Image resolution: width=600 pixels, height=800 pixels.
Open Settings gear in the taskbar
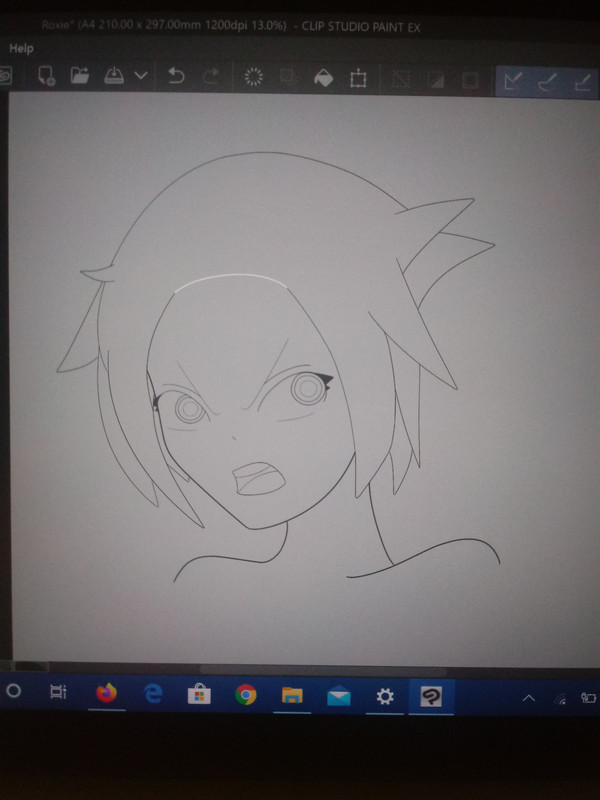[385, 697]
